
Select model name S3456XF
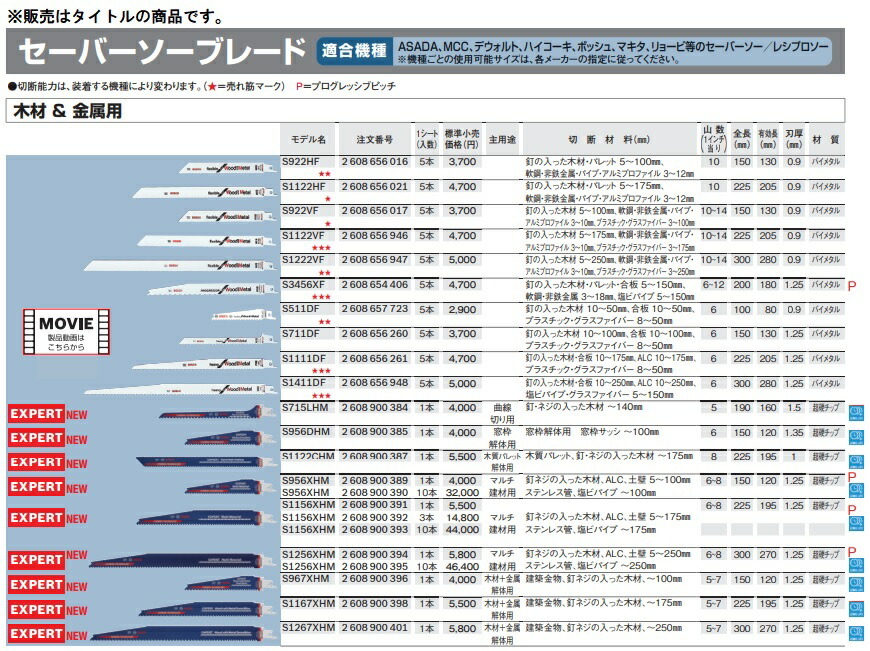tap(303, 285)
